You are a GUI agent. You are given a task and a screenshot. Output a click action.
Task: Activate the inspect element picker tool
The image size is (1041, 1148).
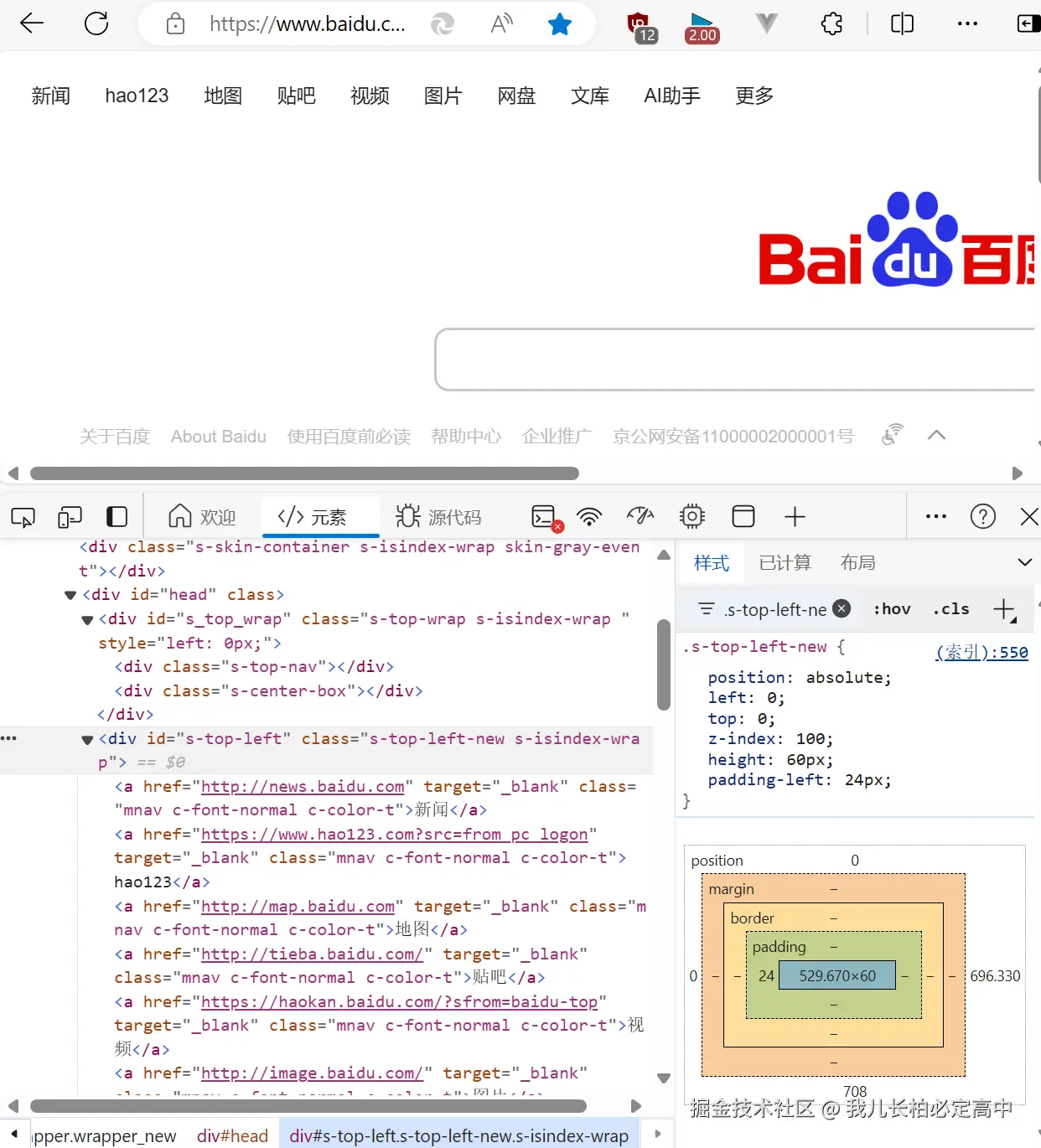pos(23,517)
